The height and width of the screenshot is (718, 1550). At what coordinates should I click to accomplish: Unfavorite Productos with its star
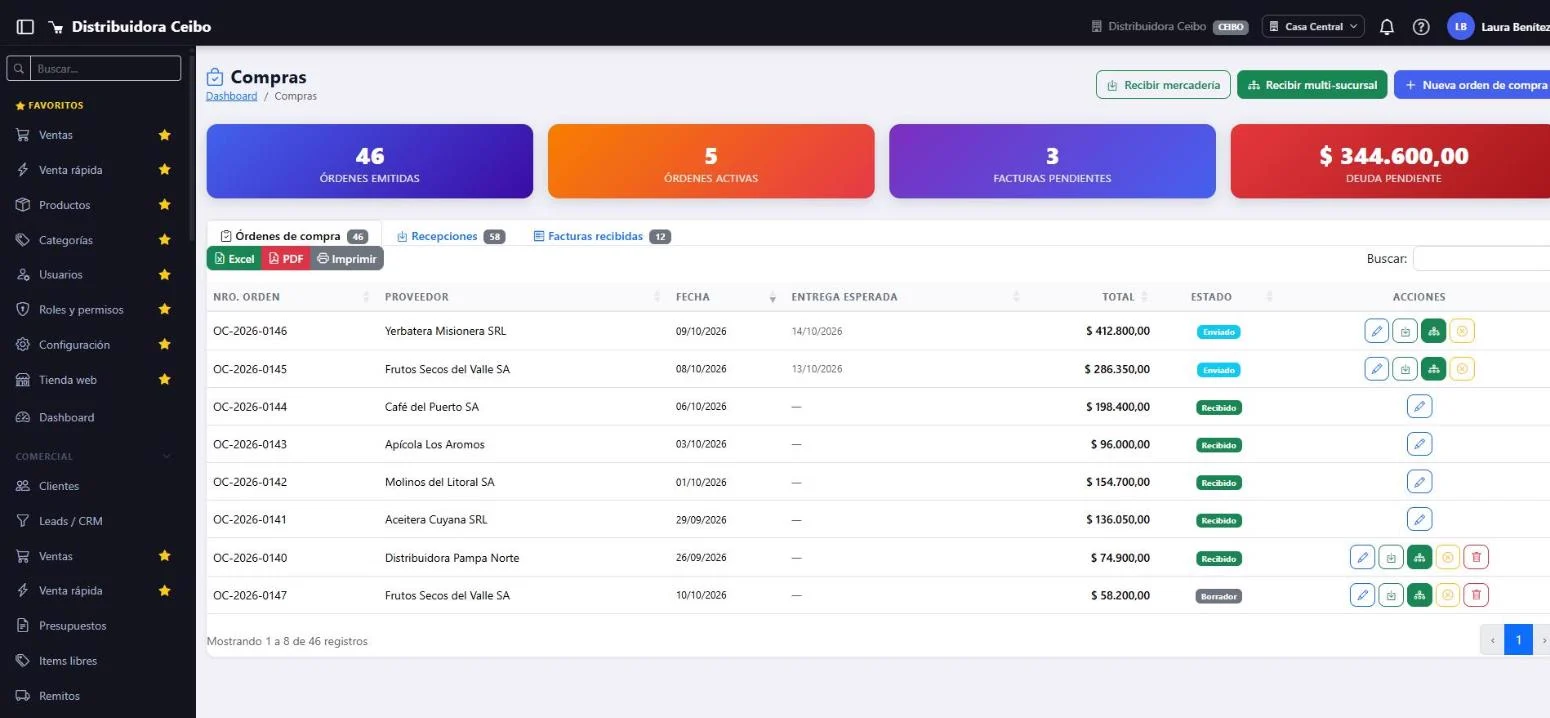(165, 205)
